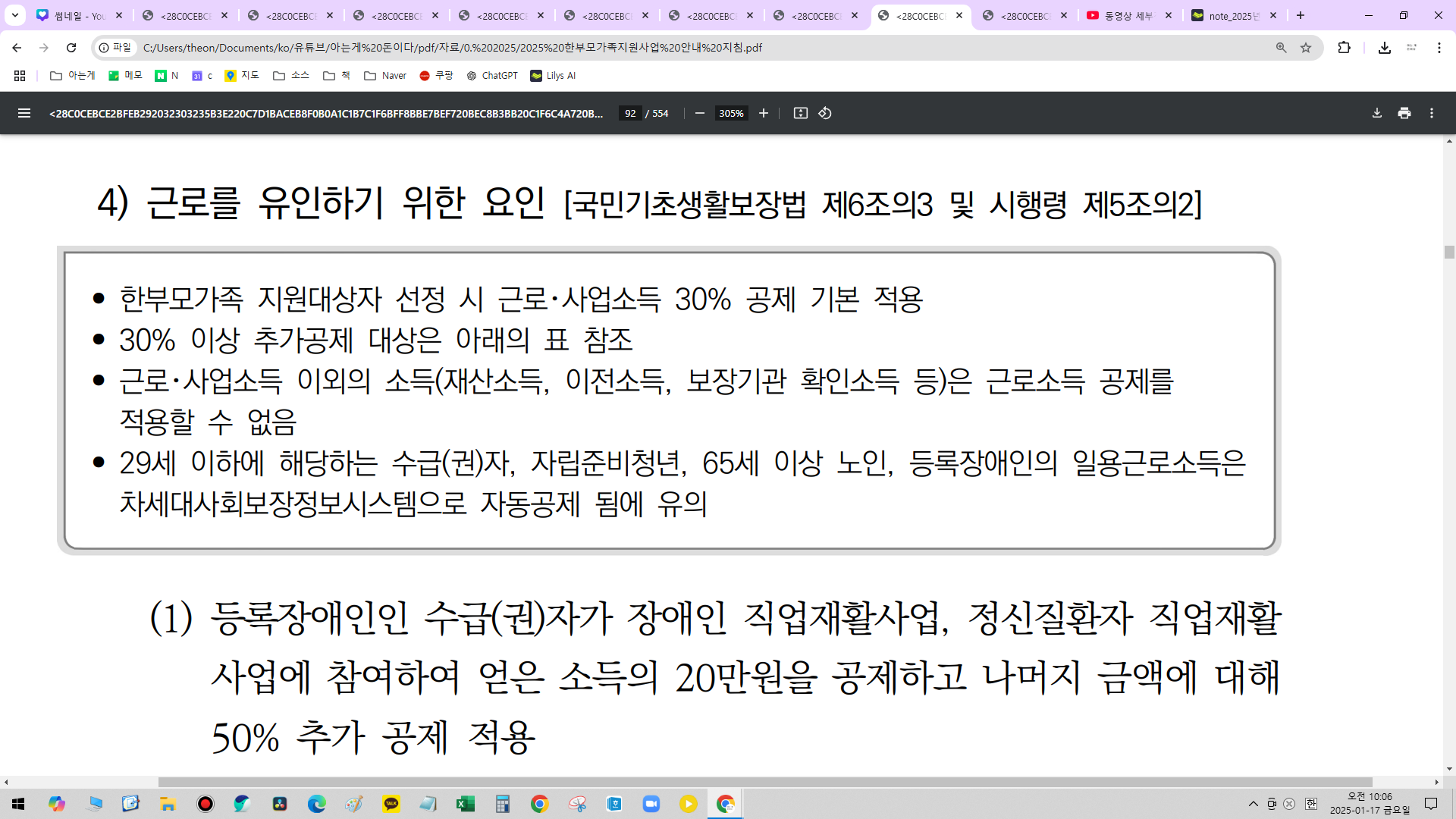Click the zoom out minus button

[x=700, y=113]
